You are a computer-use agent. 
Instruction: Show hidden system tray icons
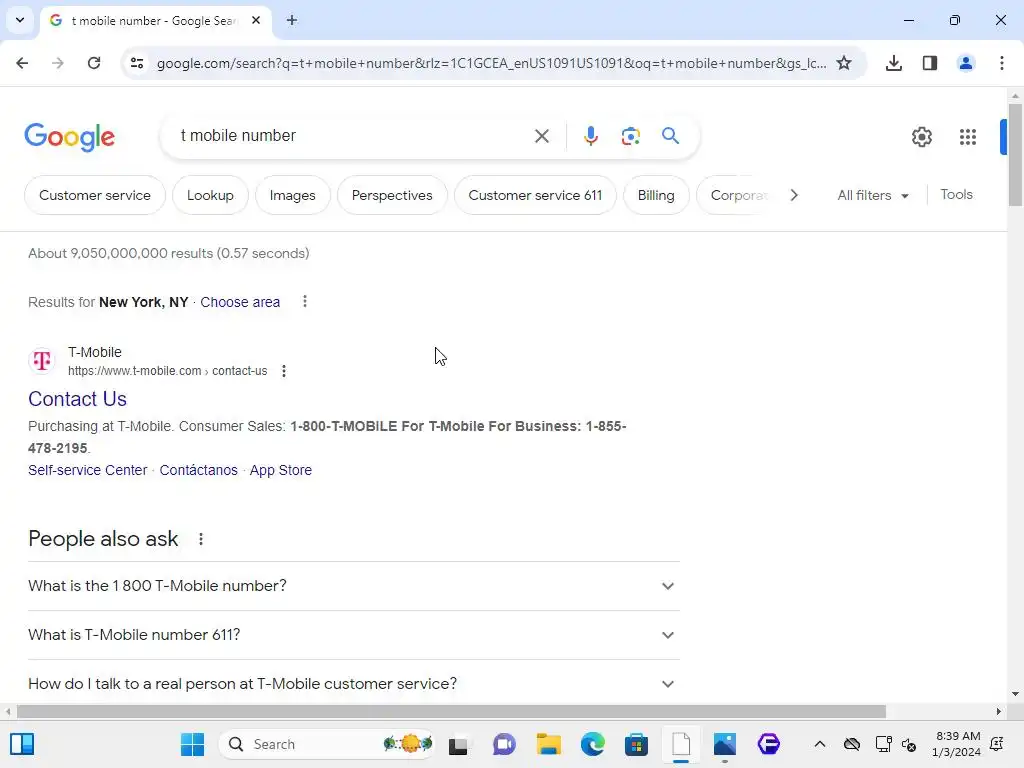point(820,744)
